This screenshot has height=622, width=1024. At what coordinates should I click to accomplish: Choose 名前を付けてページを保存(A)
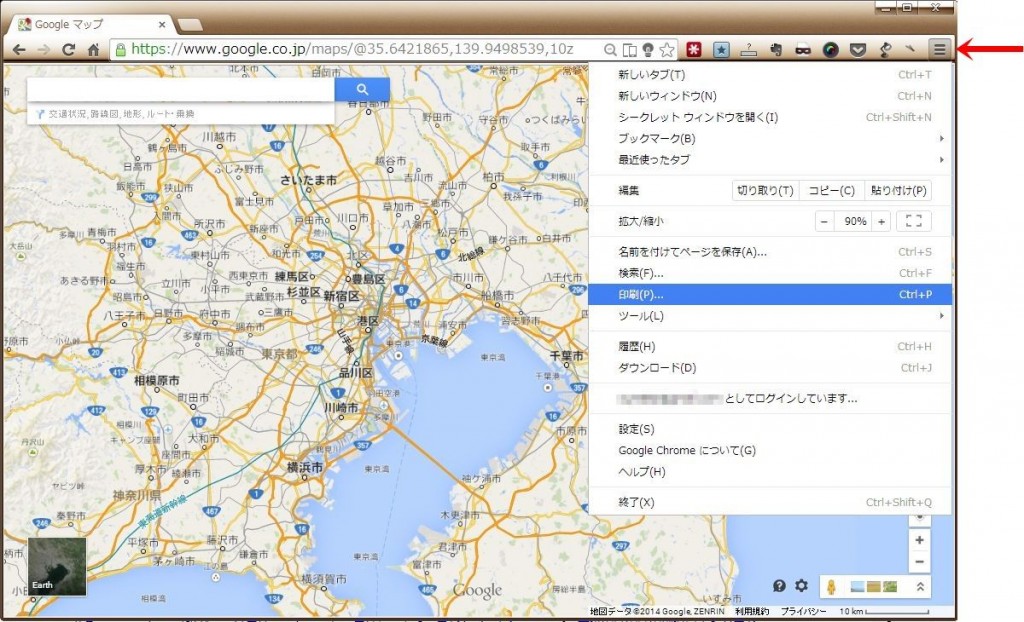tap(770, 252)
